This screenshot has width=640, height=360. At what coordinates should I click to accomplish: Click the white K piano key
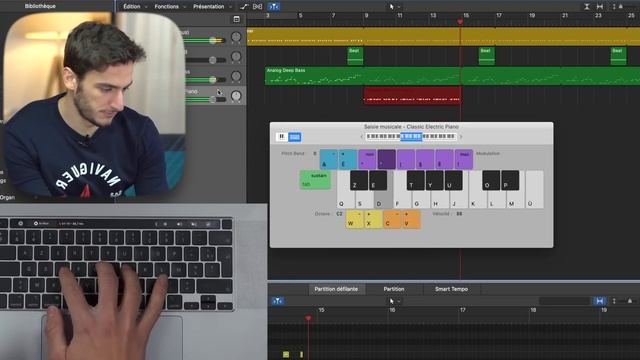click(477, 200)
